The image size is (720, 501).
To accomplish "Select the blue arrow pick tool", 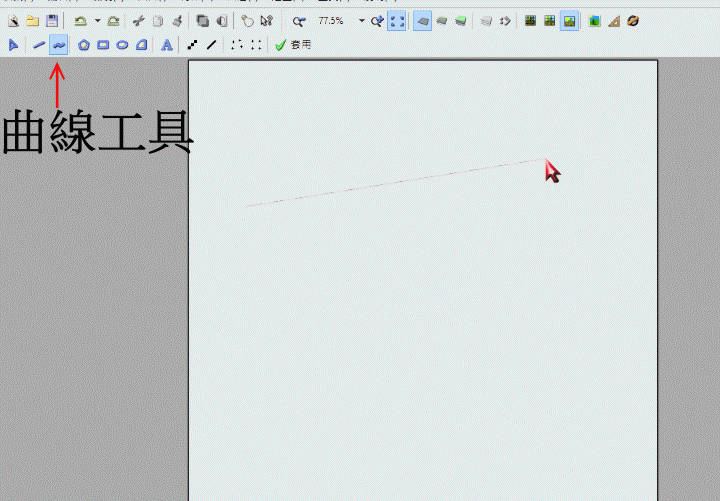I will tap(13, 45).
